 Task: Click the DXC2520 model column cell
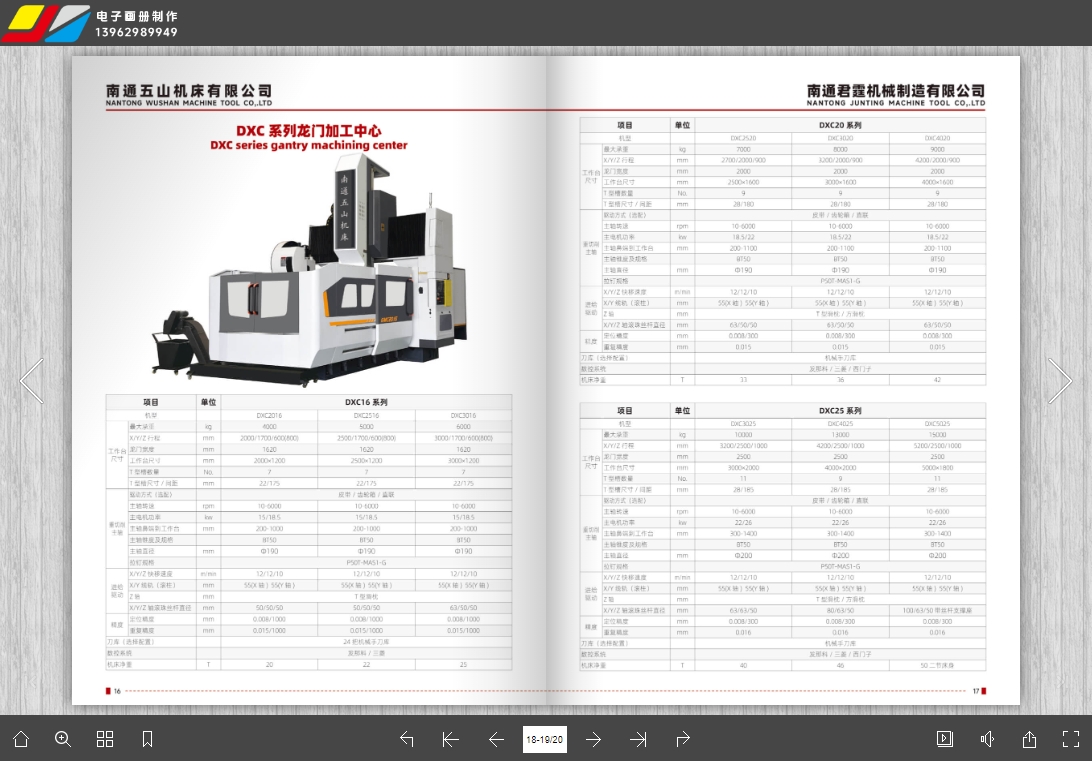coord(743,139)
